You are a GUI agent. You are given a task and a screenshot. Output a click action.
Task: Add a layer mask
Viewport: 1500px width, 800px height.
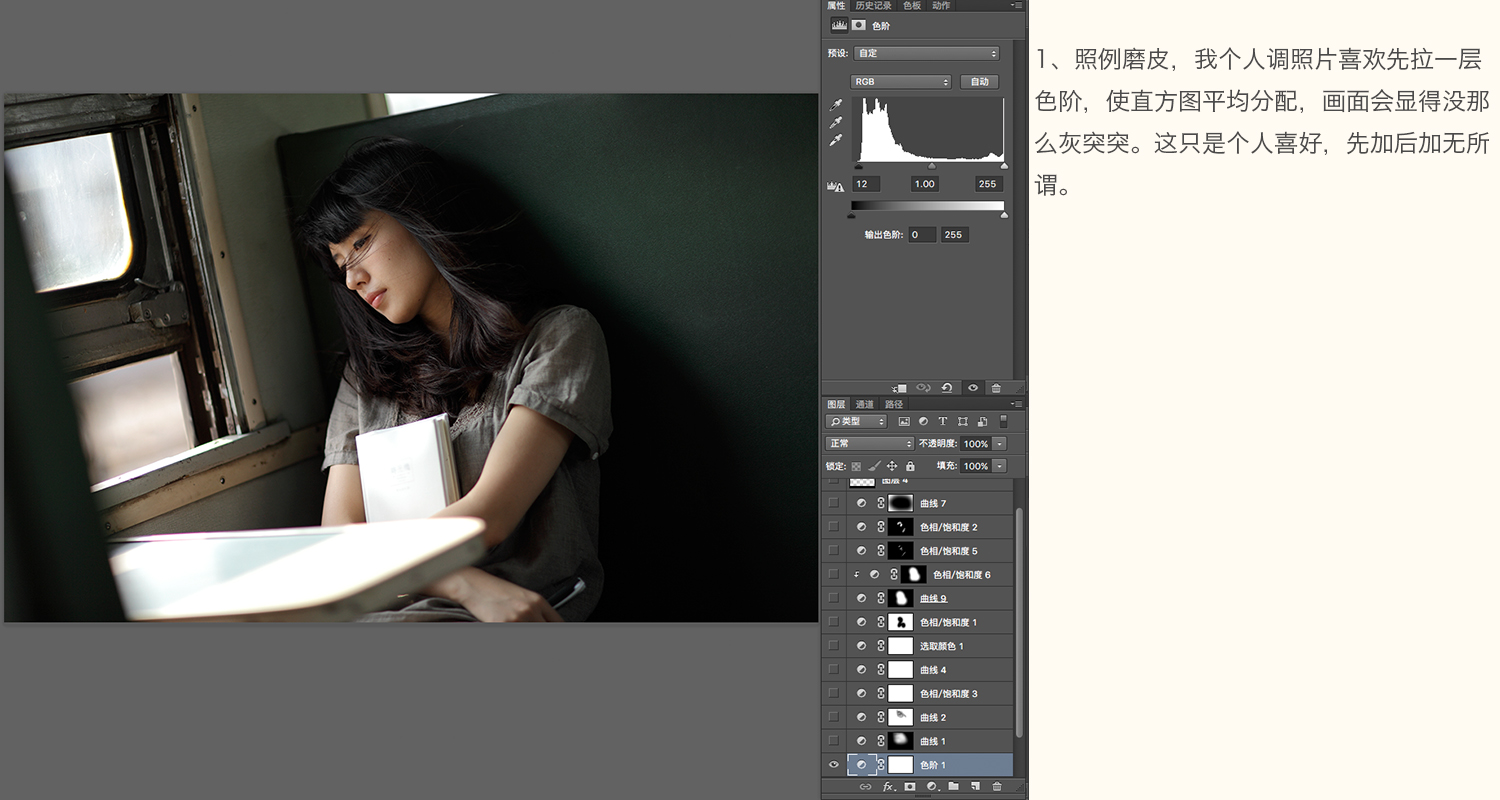click(910, 787)
